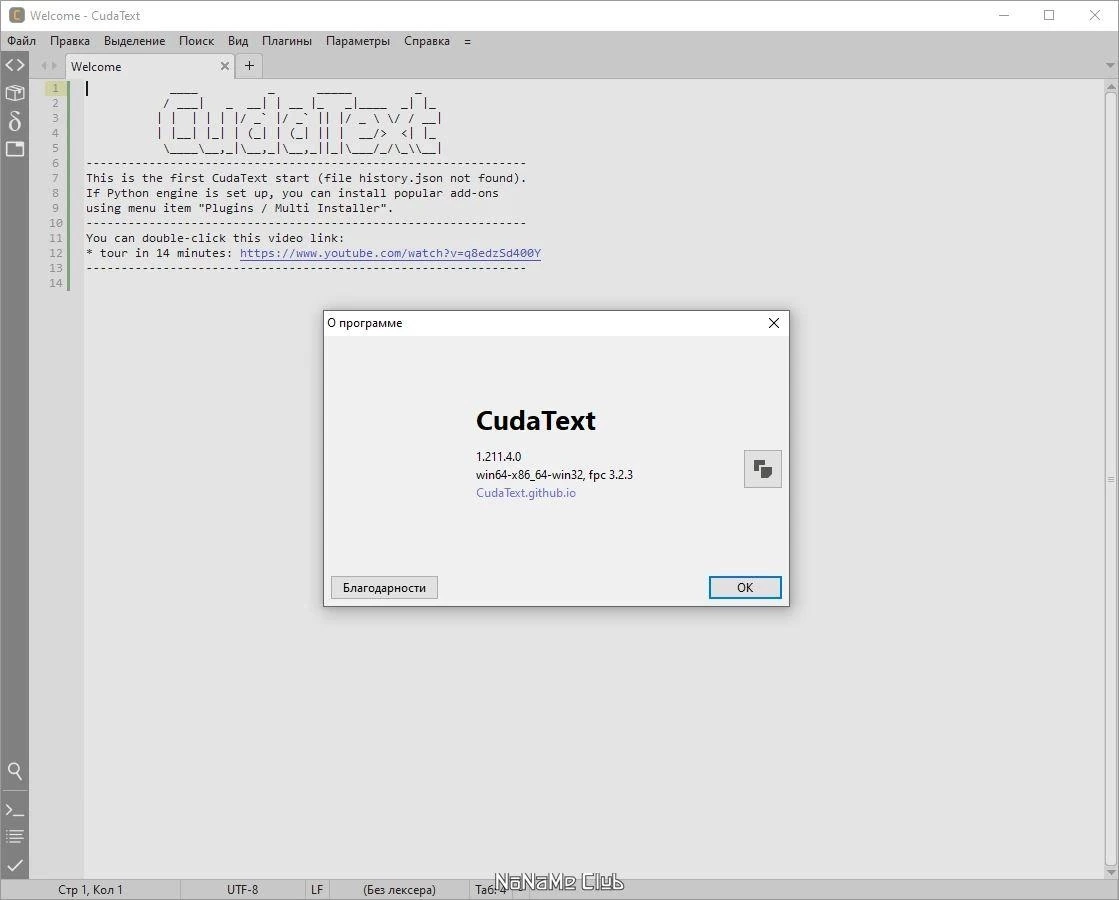
Task: Open the Вид menu
Action: click(238, 41)
